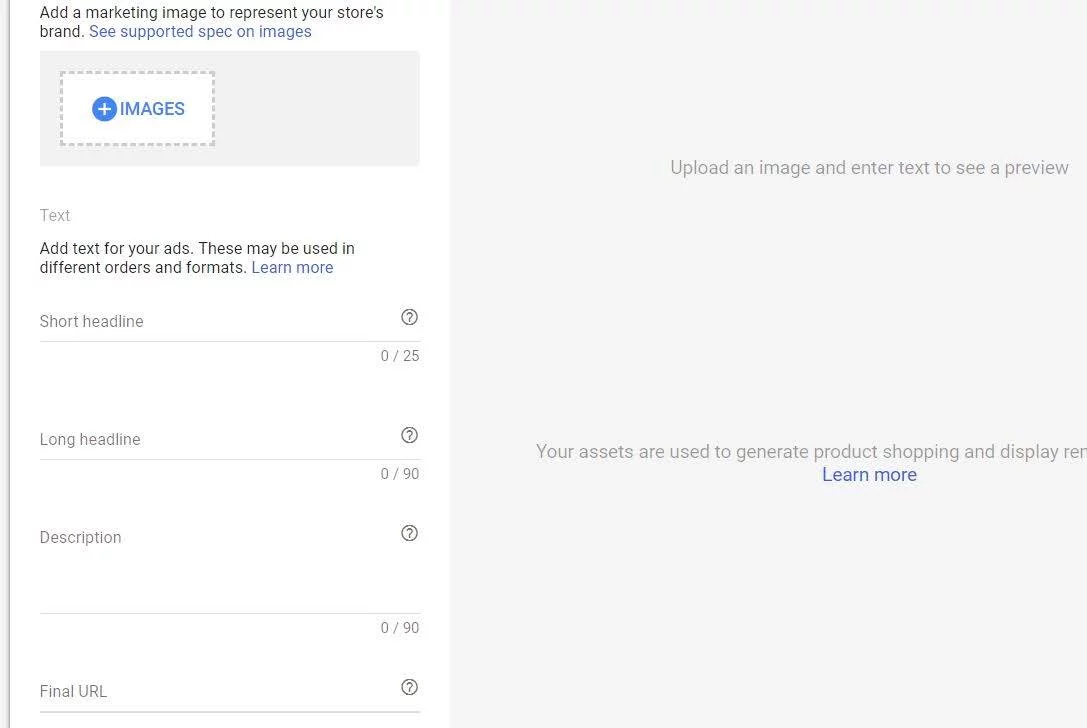1087x728 pixels.
Task: Open the Long headline help question mark
Action: 409,435
